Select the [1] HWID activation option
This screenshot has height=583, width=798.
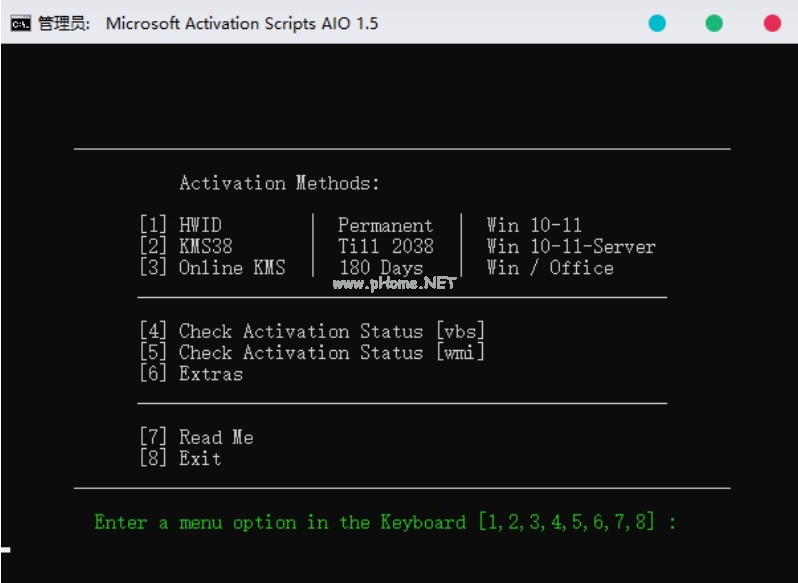coord(181,225)
